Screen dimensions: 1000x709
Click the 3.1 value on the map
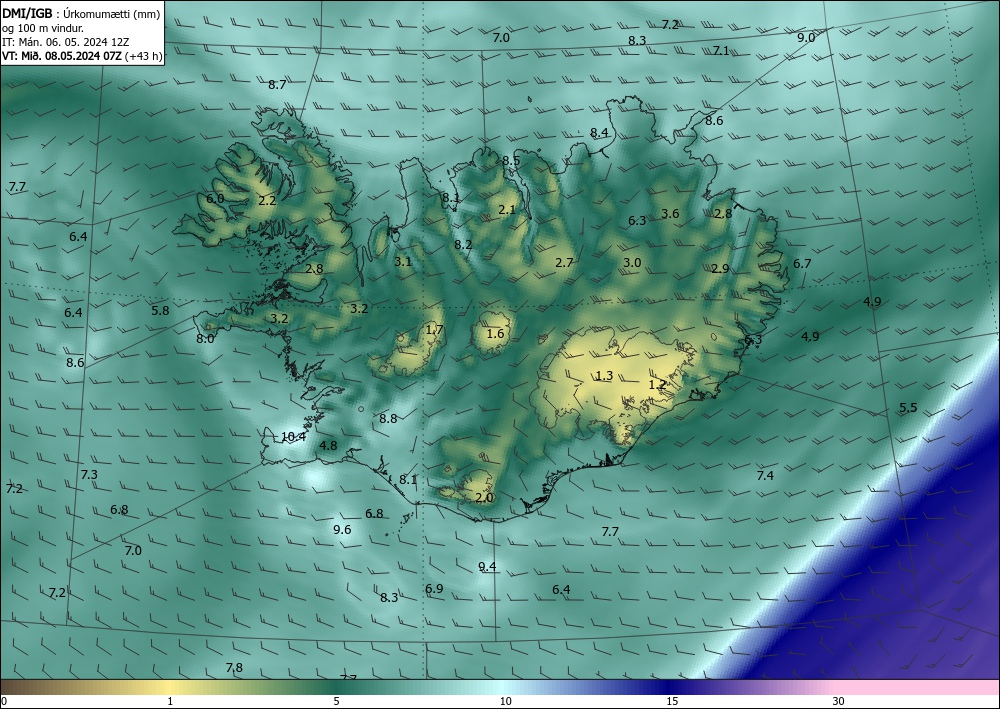click(x=403, y=261)
